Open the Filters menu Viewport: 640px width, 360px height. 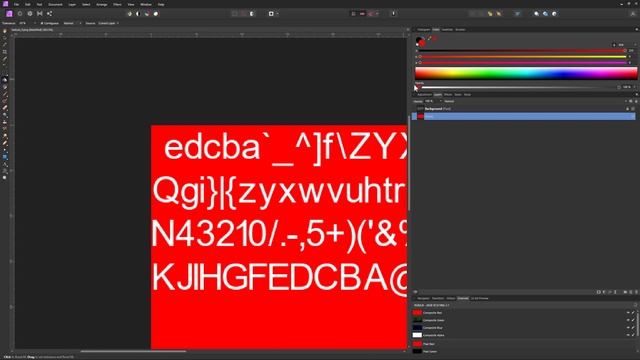click(x=117, y=4)
